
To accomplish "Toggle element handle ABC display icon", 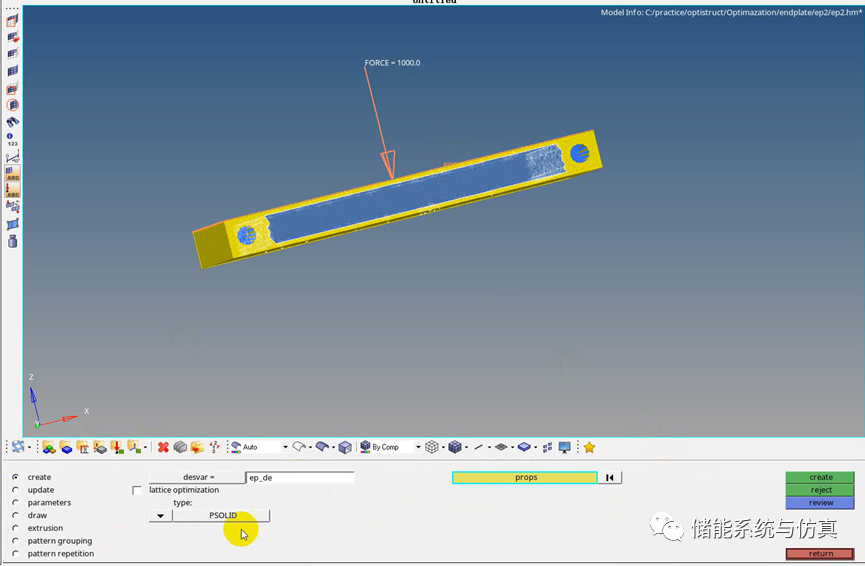I will [x=12, y=173].
